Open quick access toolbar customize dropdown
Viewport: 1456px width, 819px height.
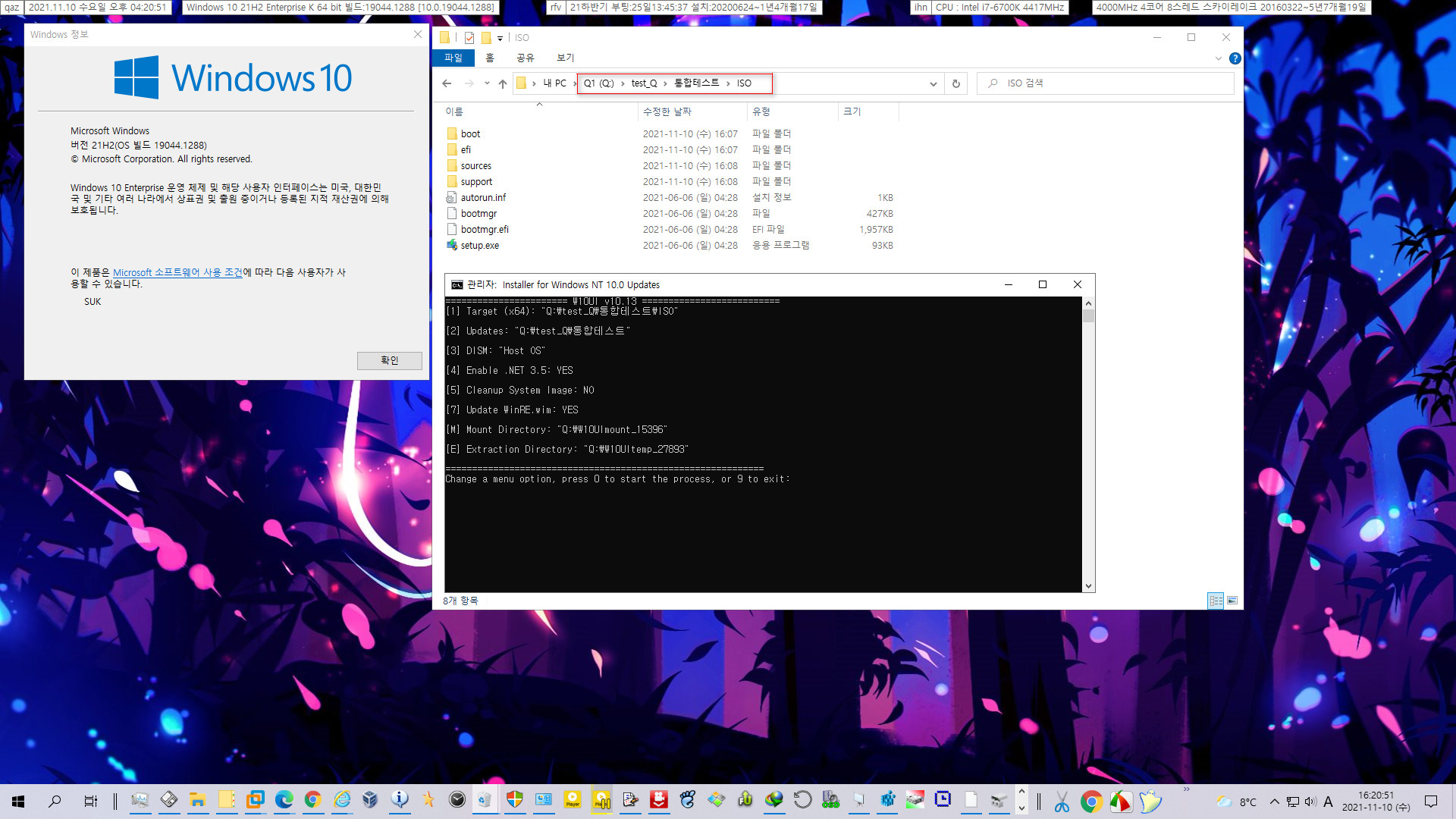tap(500, 38)
